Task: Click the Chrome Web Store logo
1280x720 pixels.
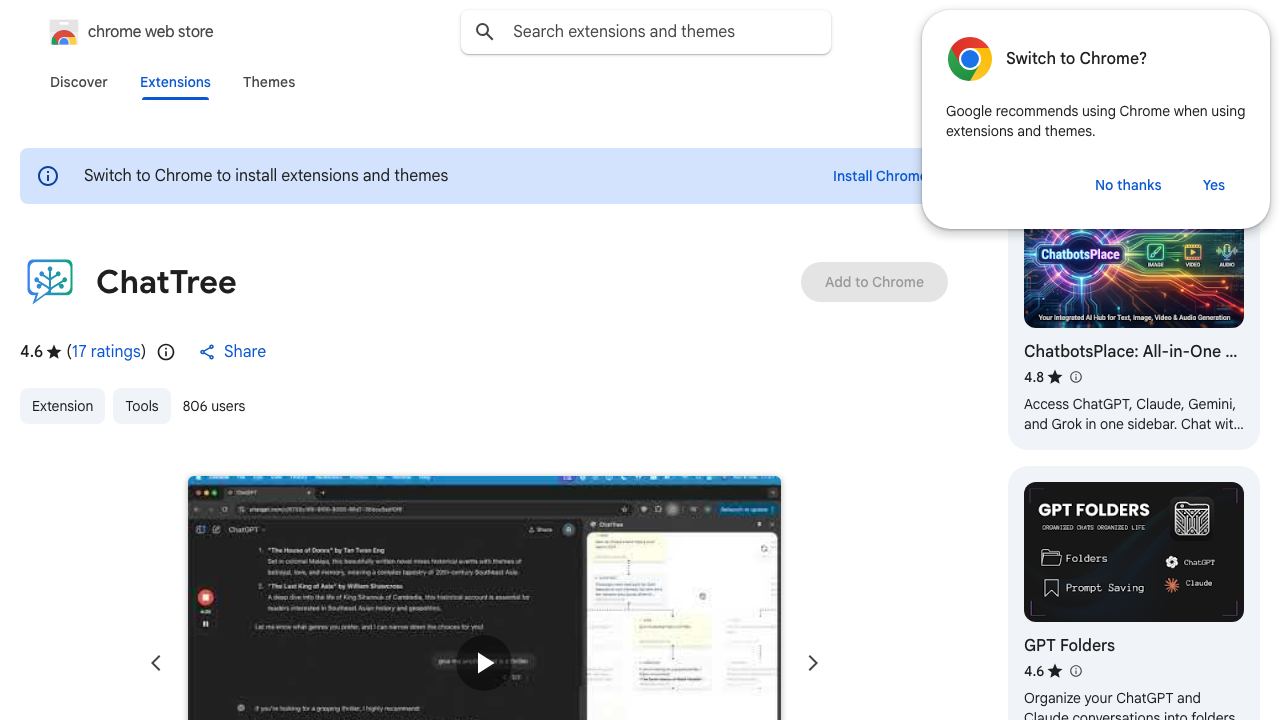Action: click(64, 32)
